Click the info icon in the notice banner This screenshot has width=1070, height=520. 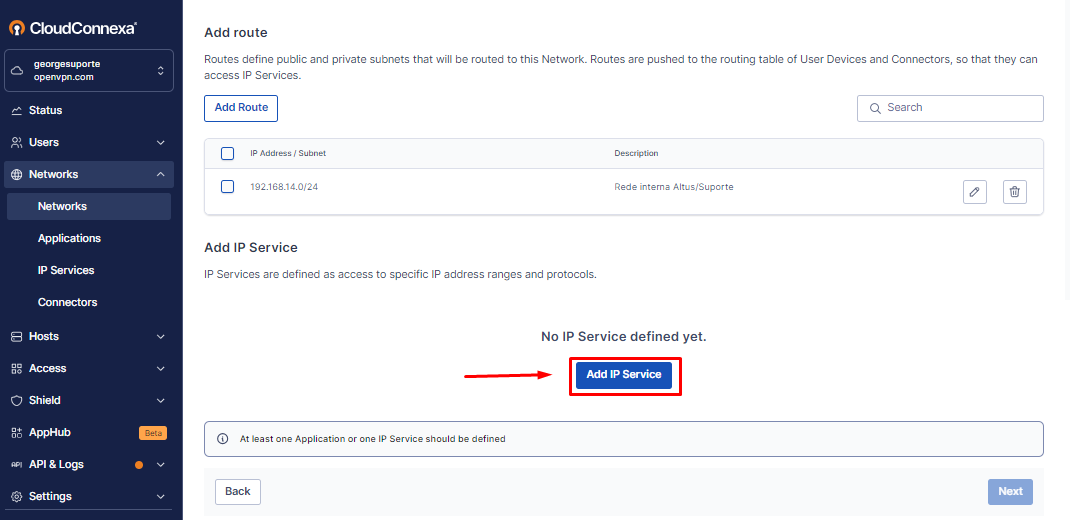222,439
